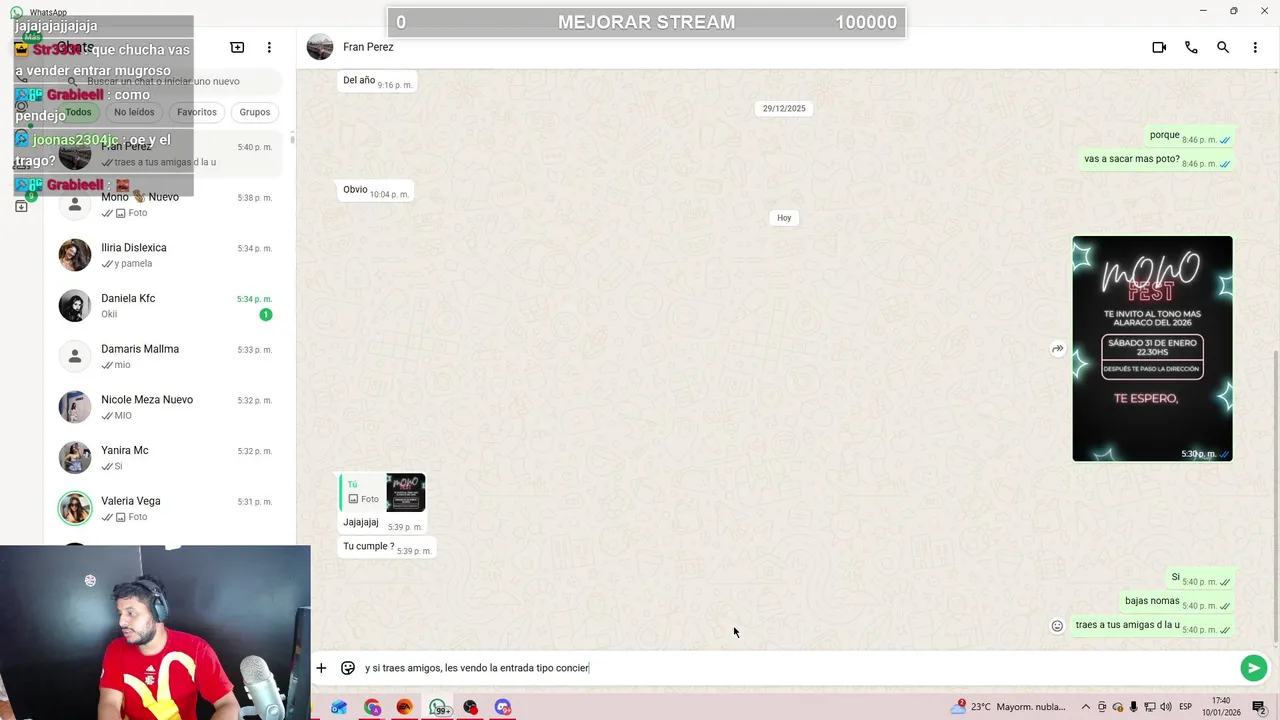Click WhatsApp taskbar icon with 99+ badge

tap(438, 707)
